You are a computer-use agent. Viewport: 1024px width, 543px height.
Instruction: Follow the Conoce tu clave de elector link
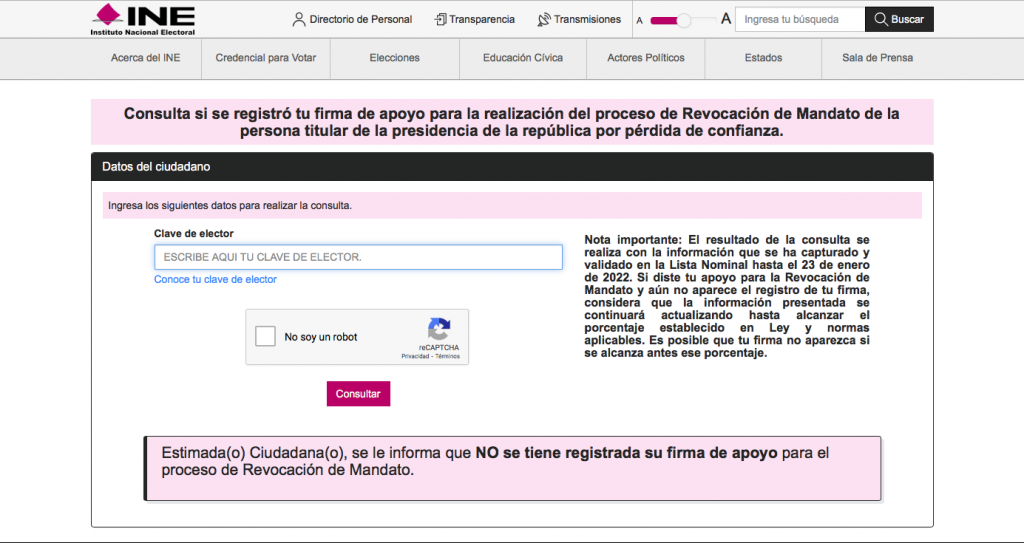coord(215,280)
